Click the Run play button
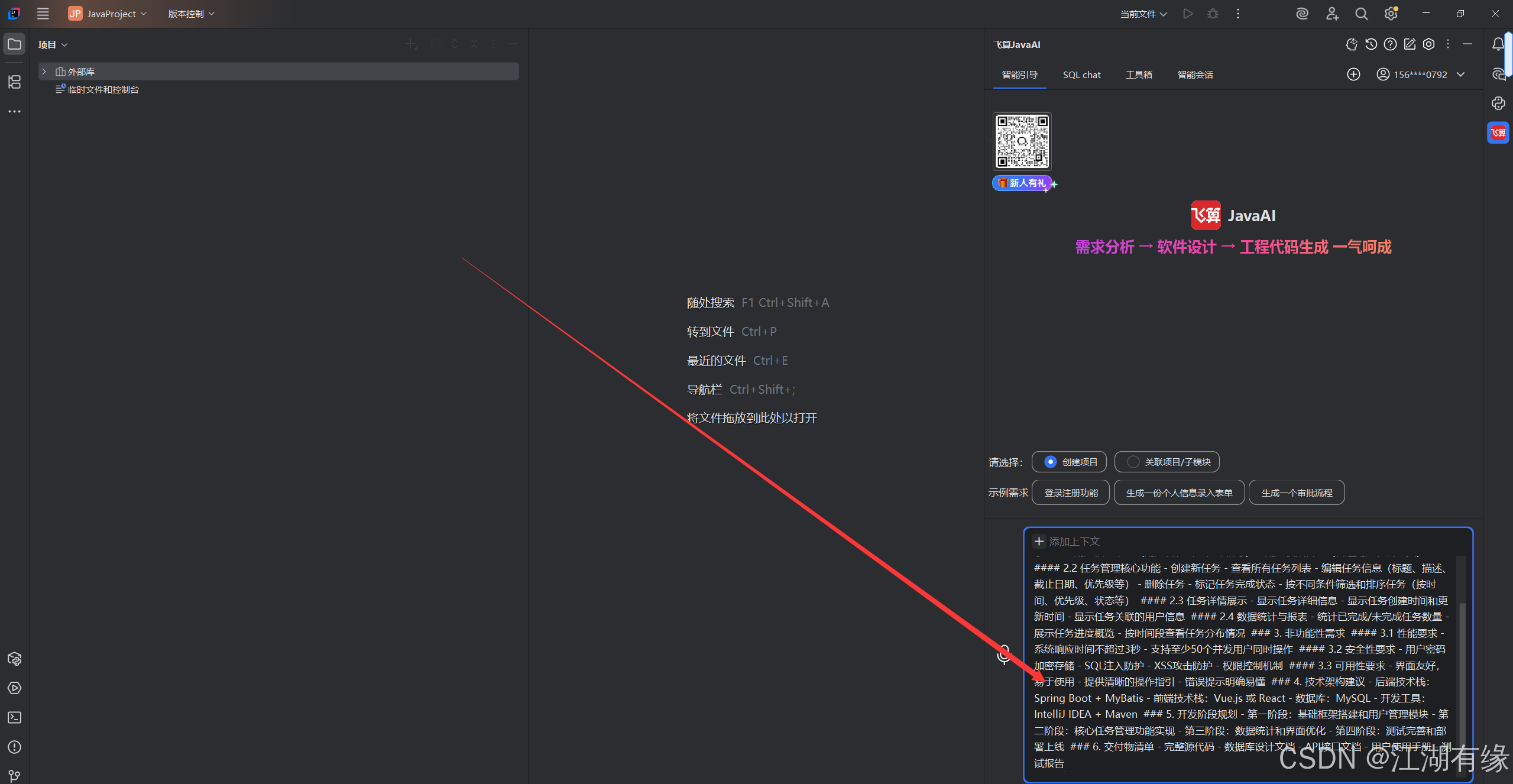The width and height of the screenshot is (1513, 784). pyautogui.click(x=1188, y=14)
